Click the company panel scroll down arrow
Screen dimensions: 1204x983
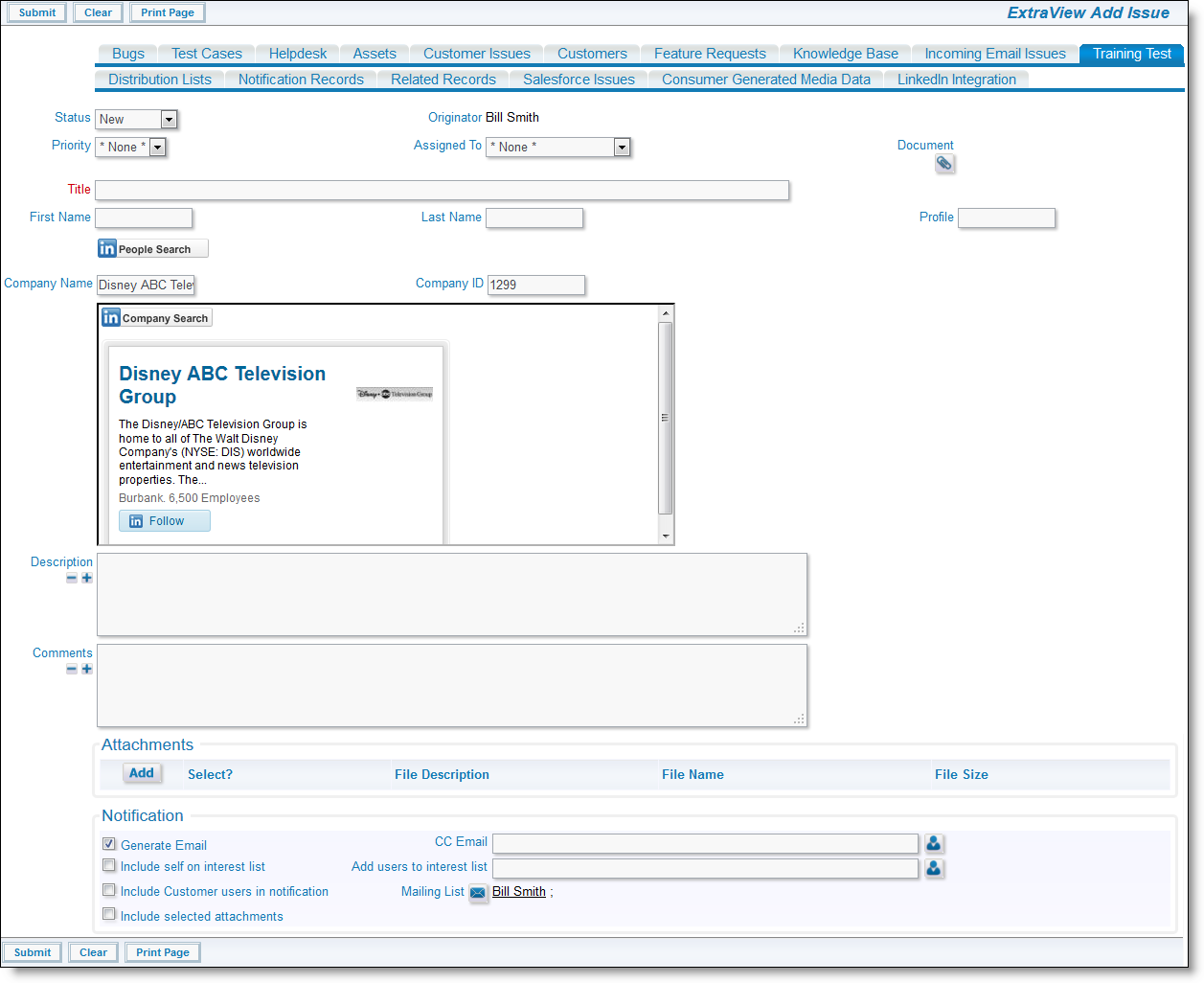666,537
